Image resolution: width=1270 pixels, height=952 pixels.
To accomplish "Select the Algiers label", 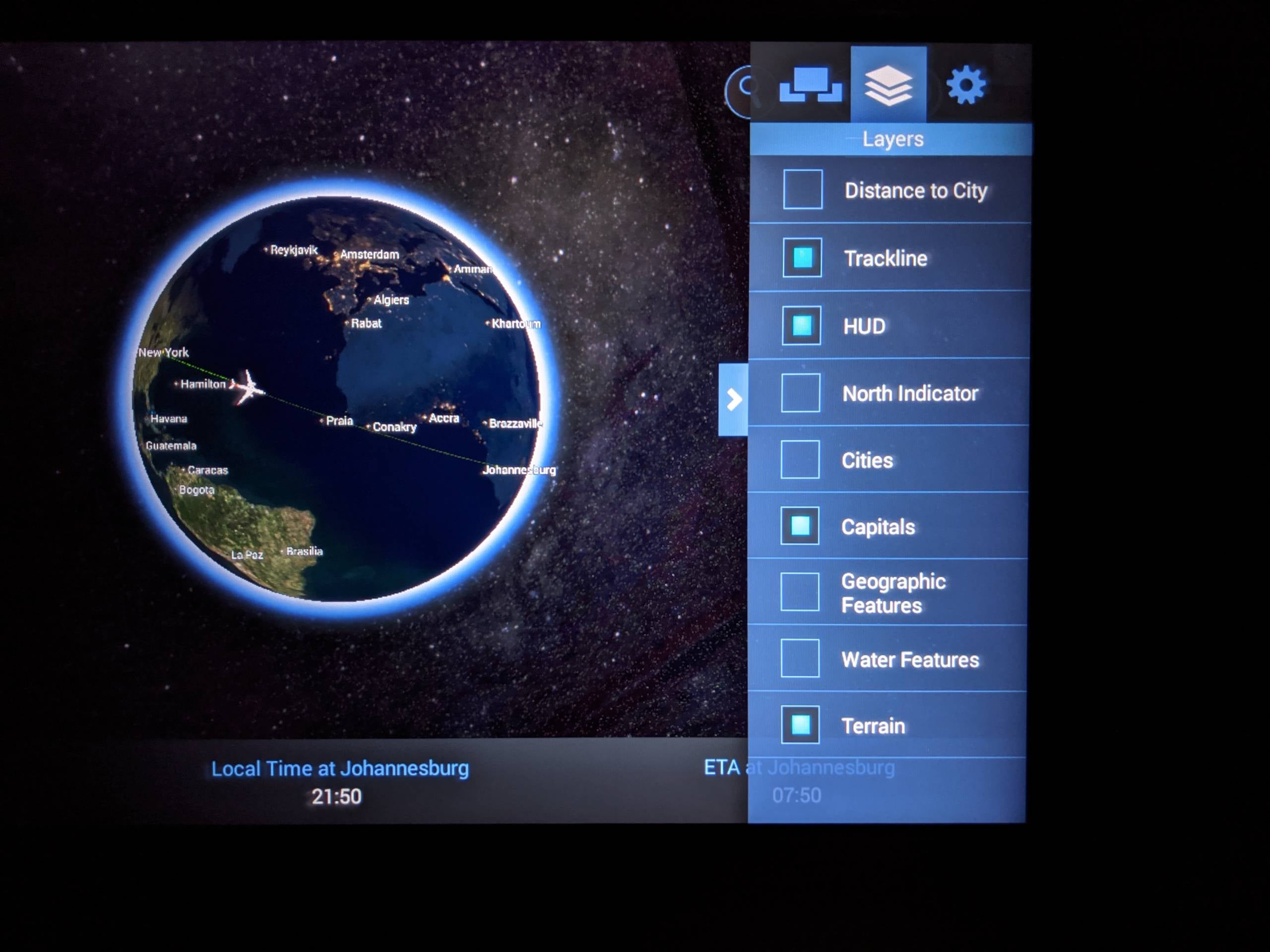I will coord(391,299).
